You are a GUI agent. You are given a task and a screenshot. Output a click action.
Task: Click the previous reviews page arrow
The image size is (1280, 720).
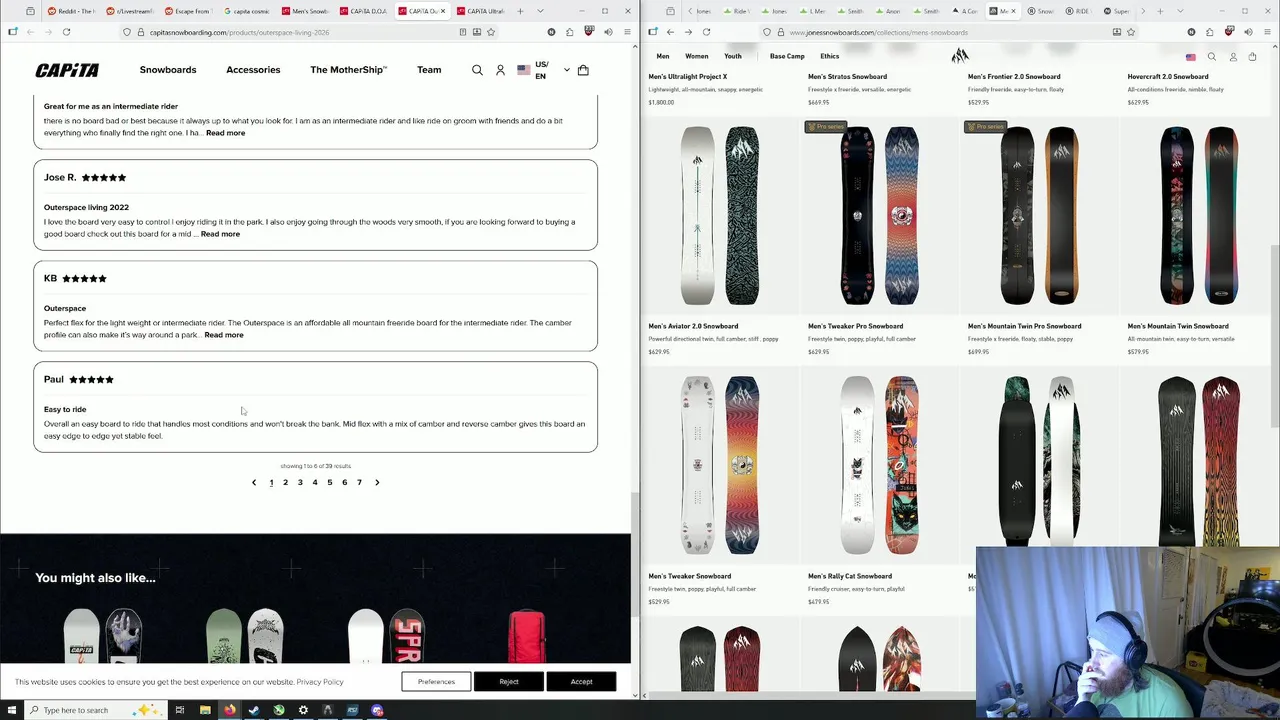pyautogui.click(x=254, y=482)
